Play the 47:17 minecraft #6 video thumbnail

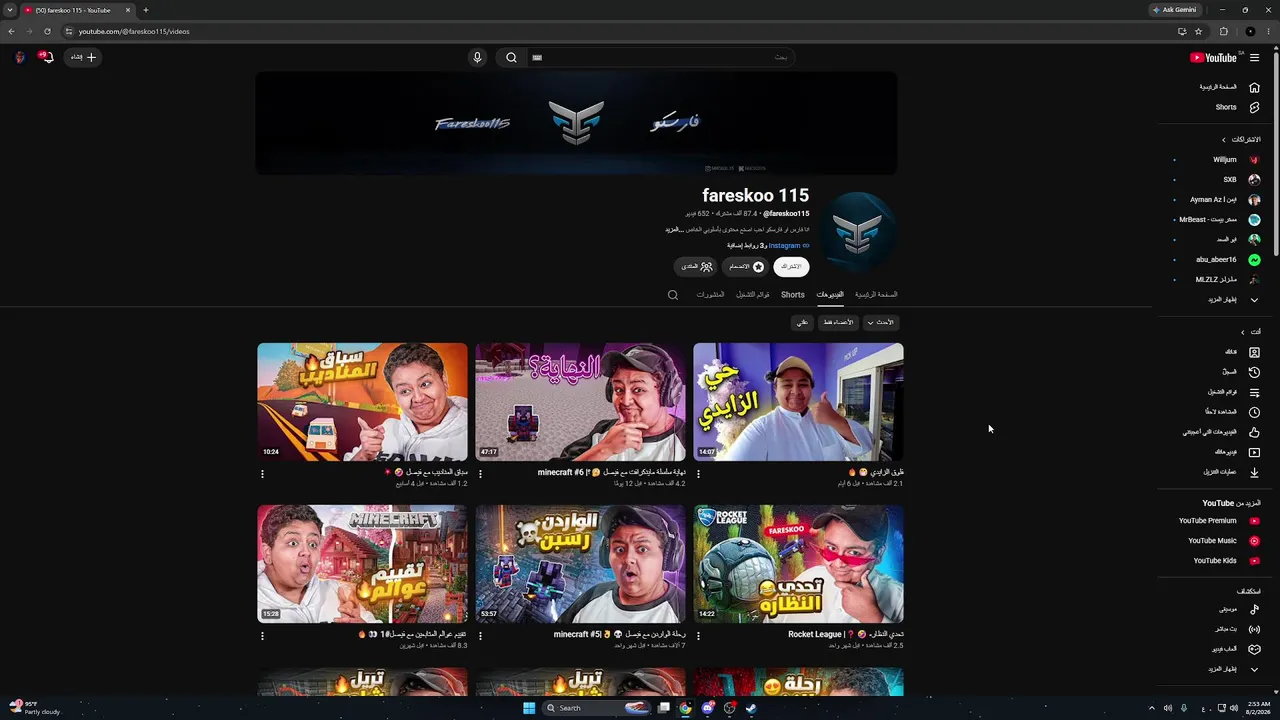[x=580, y=402]
